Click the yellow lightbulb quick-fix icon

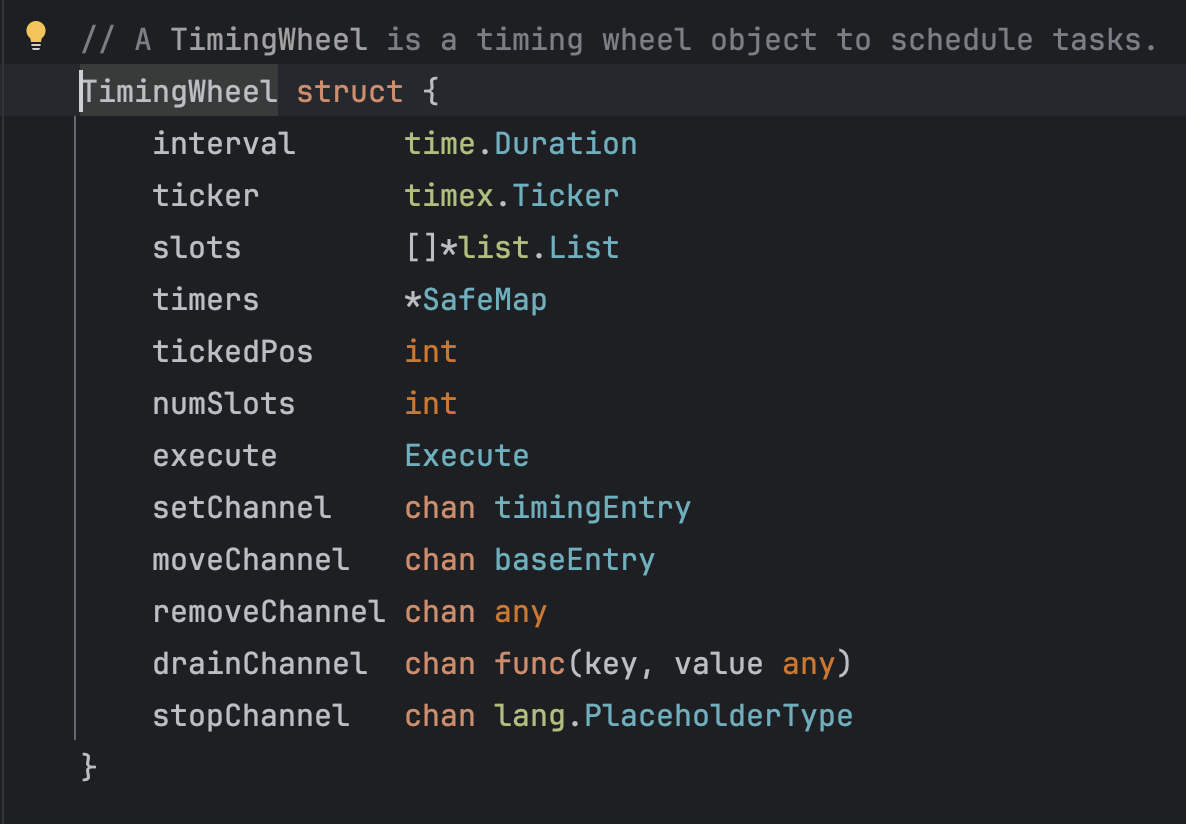click(36, 37)
